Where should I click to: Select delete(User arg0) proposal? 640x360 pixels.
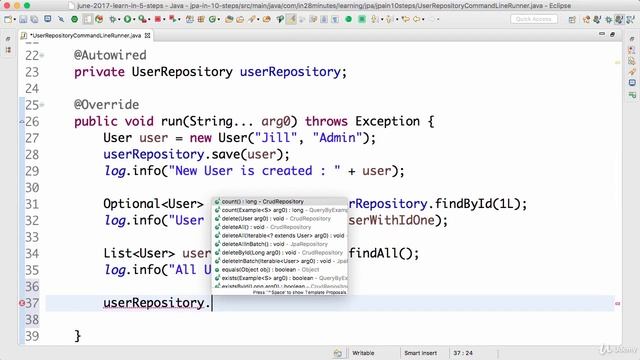pyautogui.click(x=280, y=219)
